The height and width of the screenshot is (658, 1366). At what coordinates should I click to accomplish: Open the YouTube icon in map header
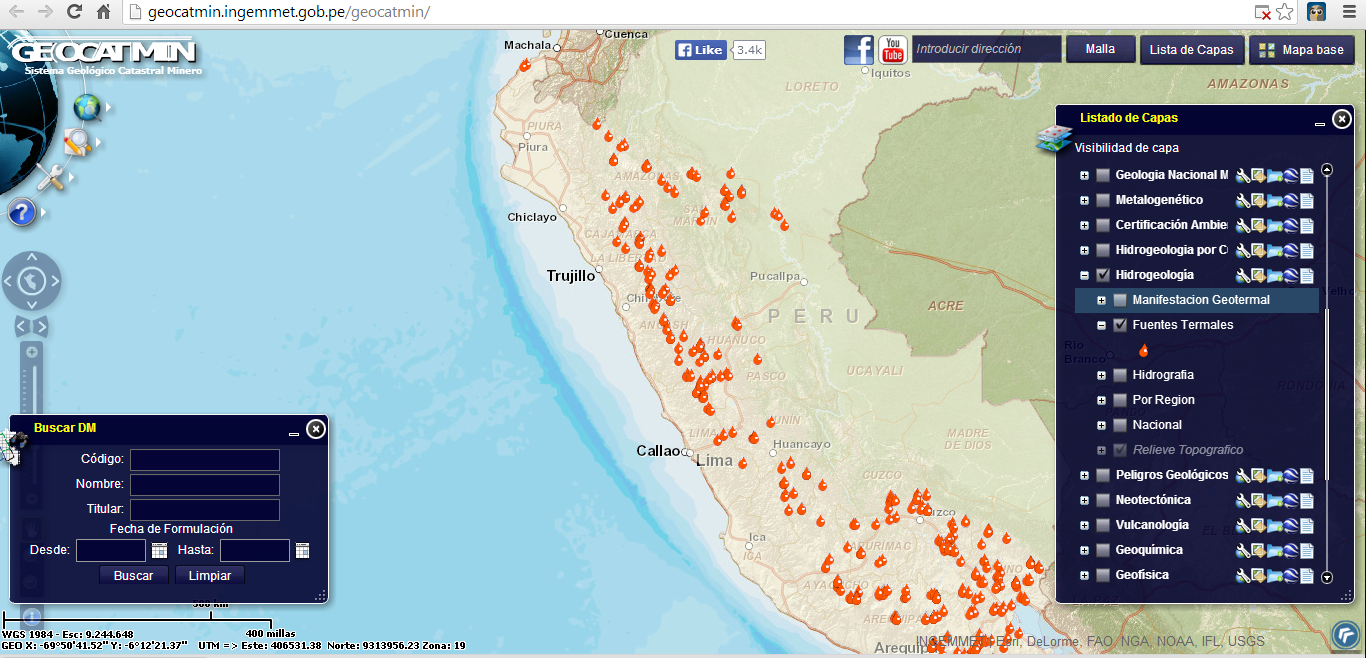(x=892, y=49)
